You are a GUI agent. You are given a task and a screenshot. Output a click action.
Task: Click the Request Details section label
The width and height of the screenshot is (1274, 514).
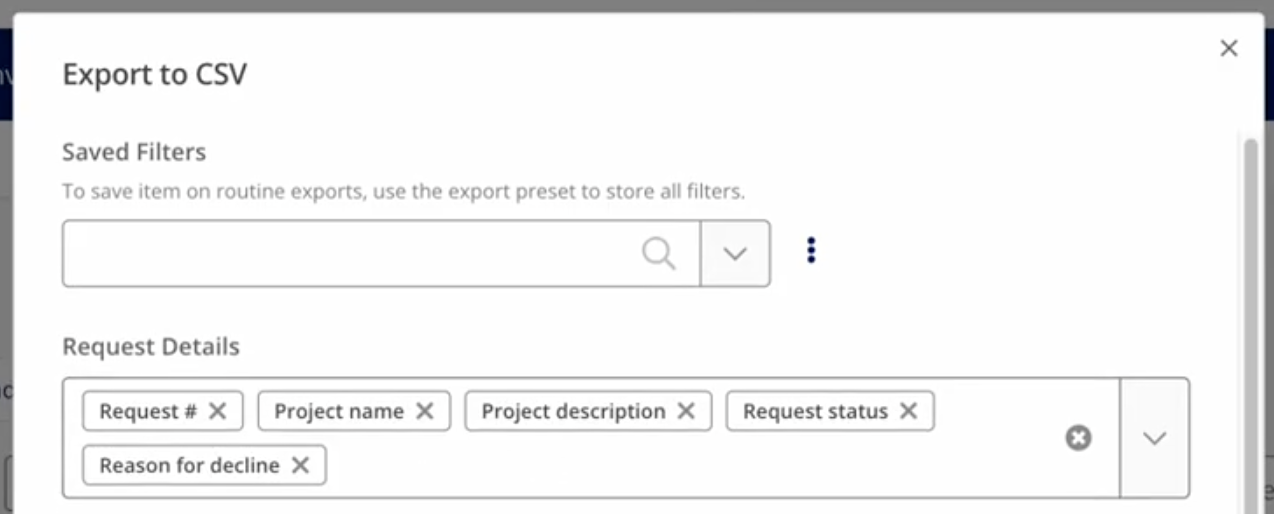click(151, 347)
